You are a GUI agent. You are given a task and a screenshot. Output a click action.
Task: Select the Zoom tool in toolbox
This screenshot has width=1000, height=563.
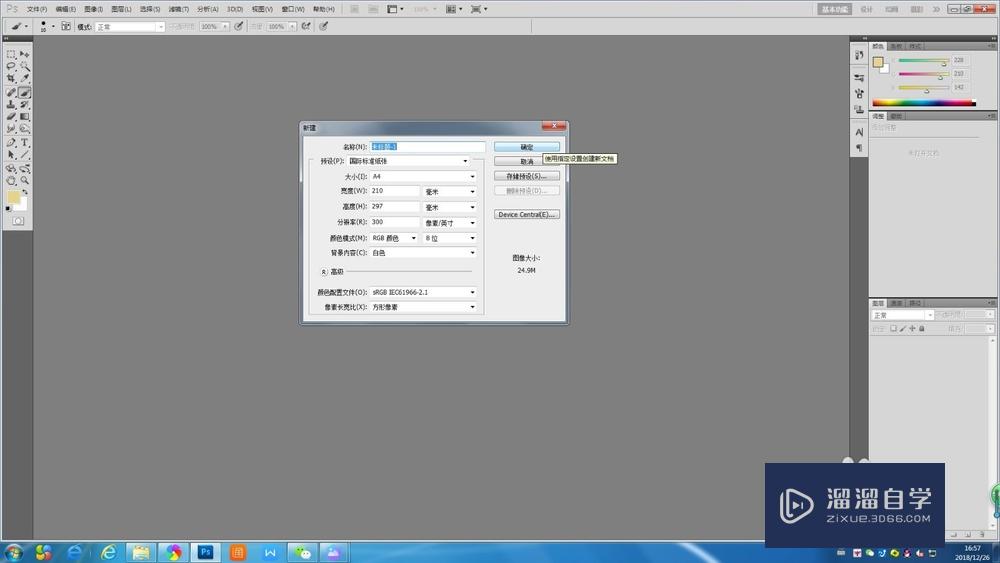coord(24,182)
